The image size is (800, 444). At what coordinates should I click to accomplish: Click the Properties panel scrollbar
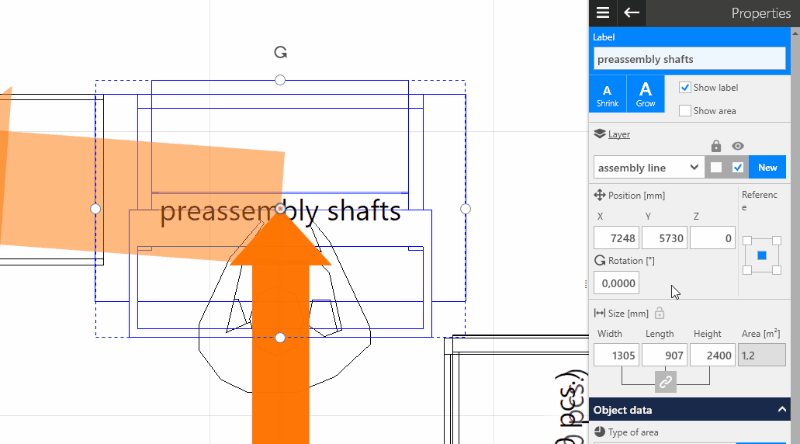point(795,235)
